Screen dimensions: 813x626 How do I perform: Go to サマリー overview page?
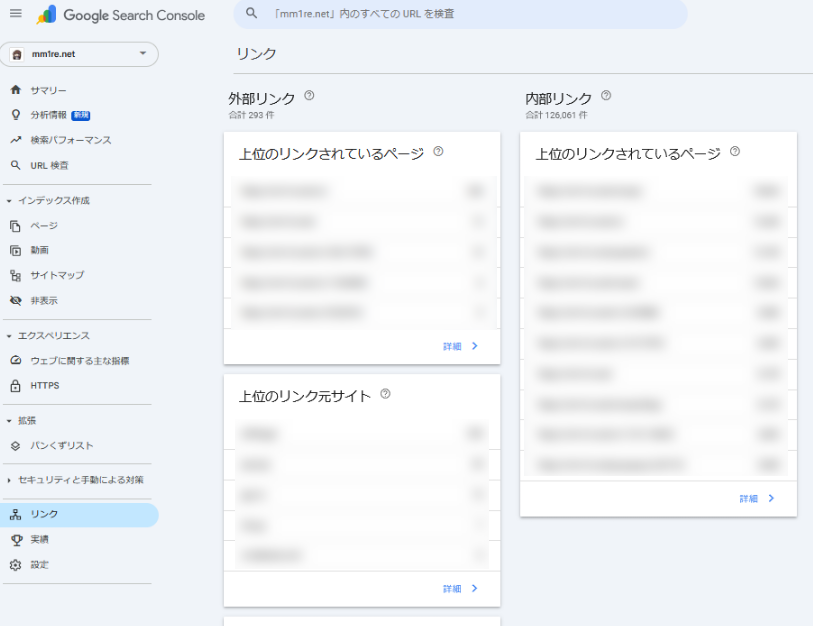click(48, 90)
